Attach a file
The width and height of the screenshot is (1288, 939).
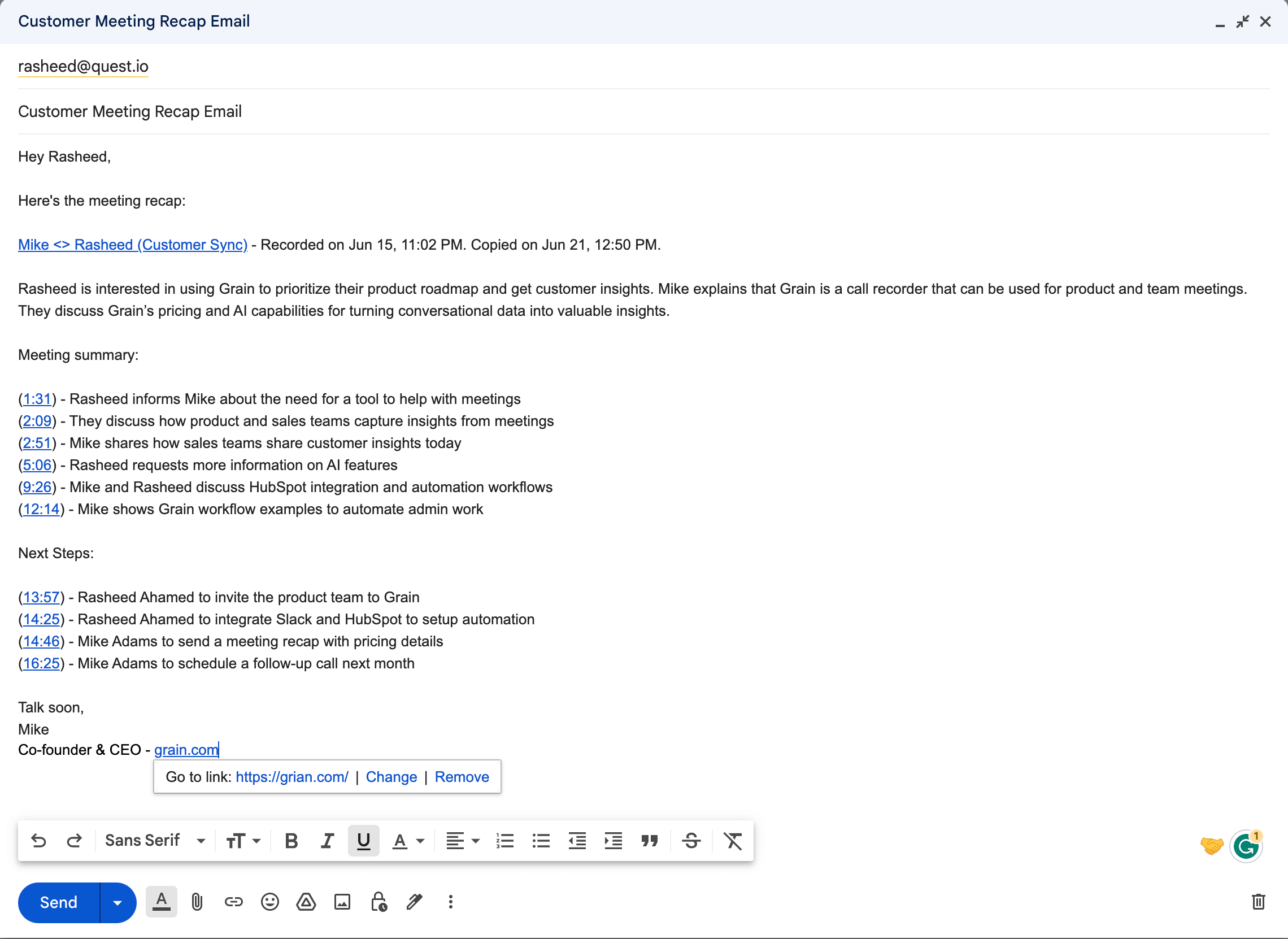point(197,902)
